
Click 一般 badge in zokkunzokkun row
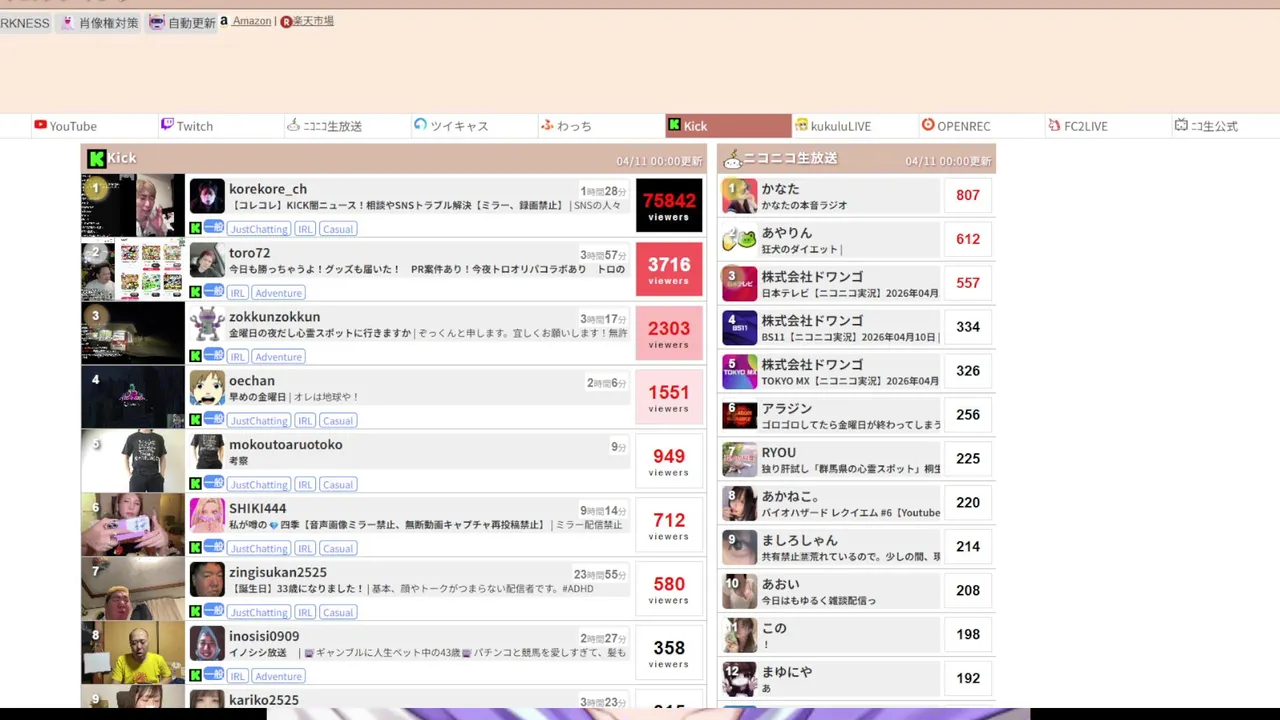(214, 355)
